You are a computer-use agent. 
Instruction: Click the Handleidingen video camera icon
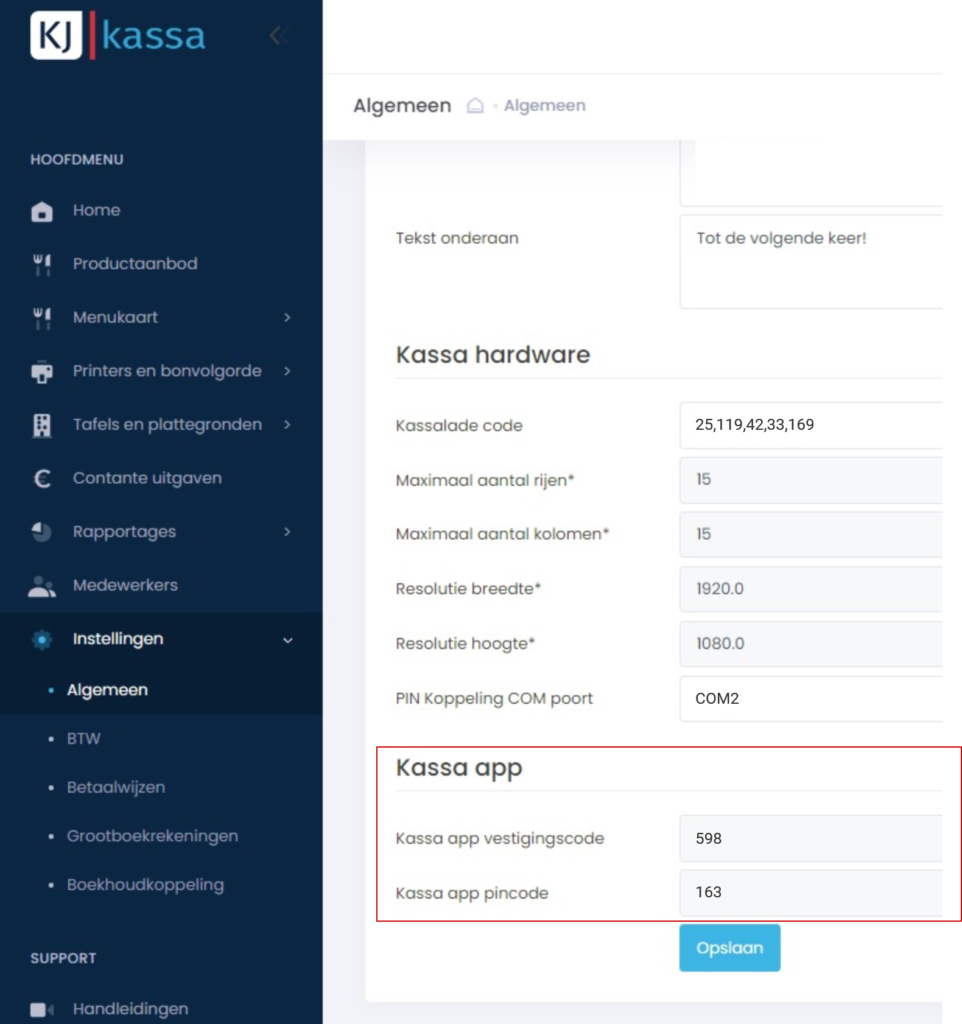pos(42,1010)
